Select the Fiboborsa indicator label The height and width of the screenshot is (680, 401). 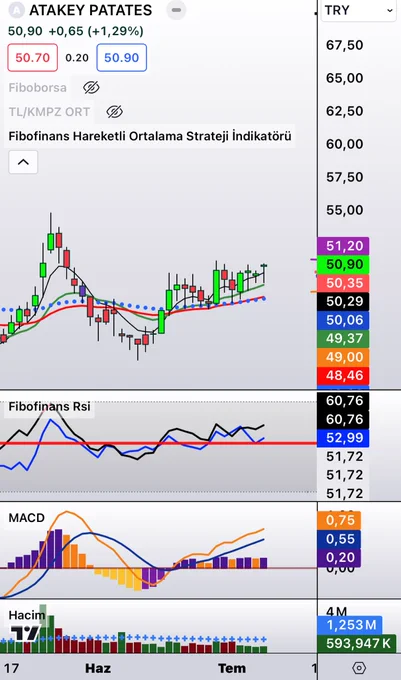click(x=38, y=88)
